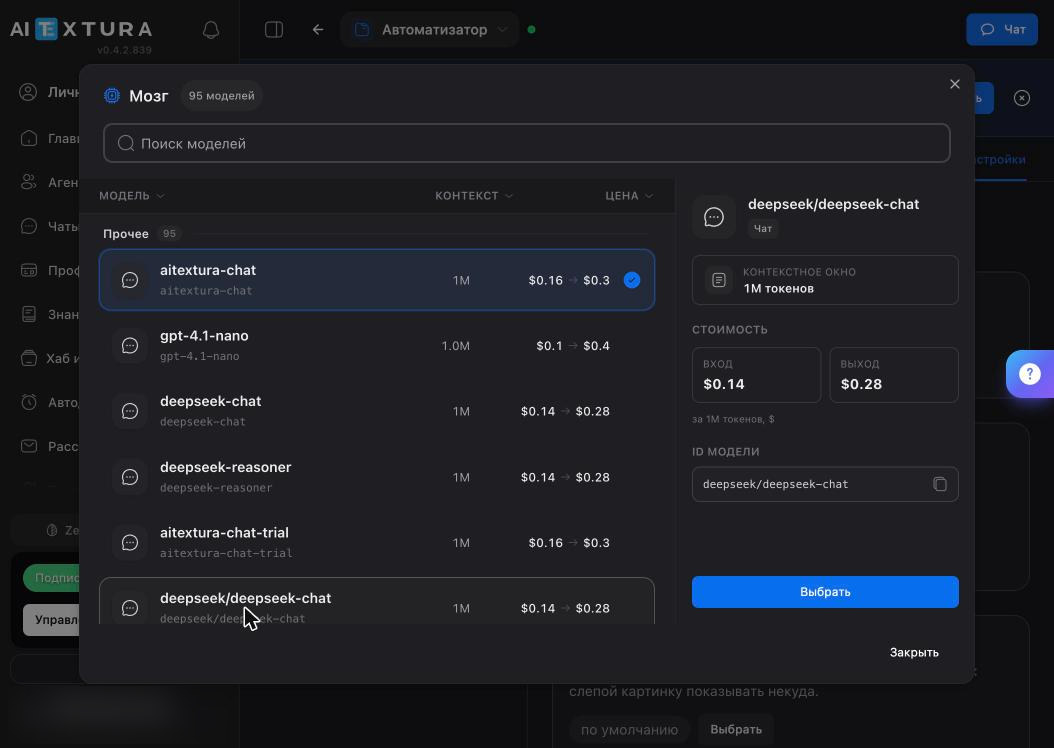The height and width of the screenshot is (748, 1054).
Task: Click the circled X icon at top right
Action: [x=1021, y=98]
